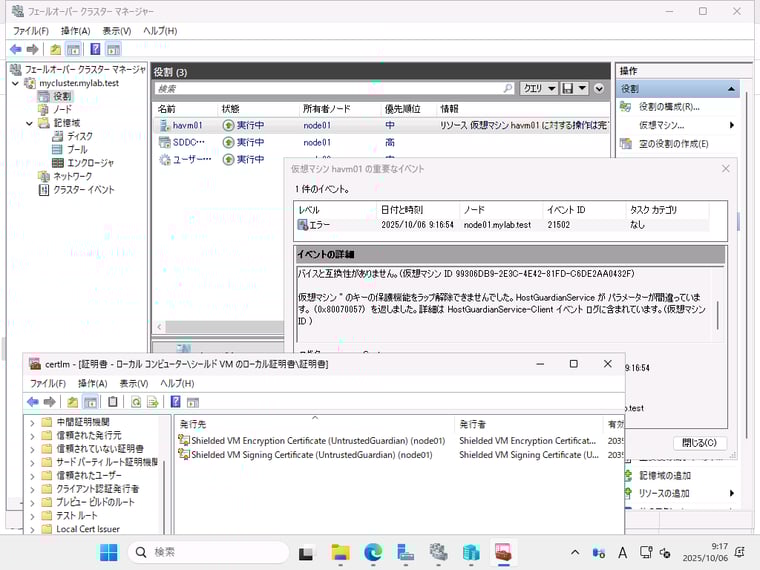The height and width of the screenshot is (570, 760).
Task: Click 記憶域の追加 action
Action: 665,475
